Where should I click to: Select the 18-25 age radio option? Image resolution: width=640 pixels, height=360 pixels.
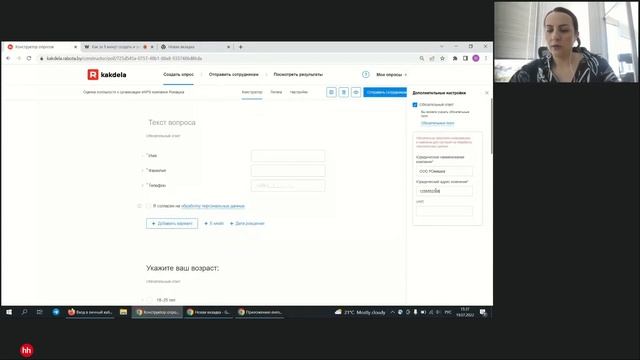click(149, 300)
